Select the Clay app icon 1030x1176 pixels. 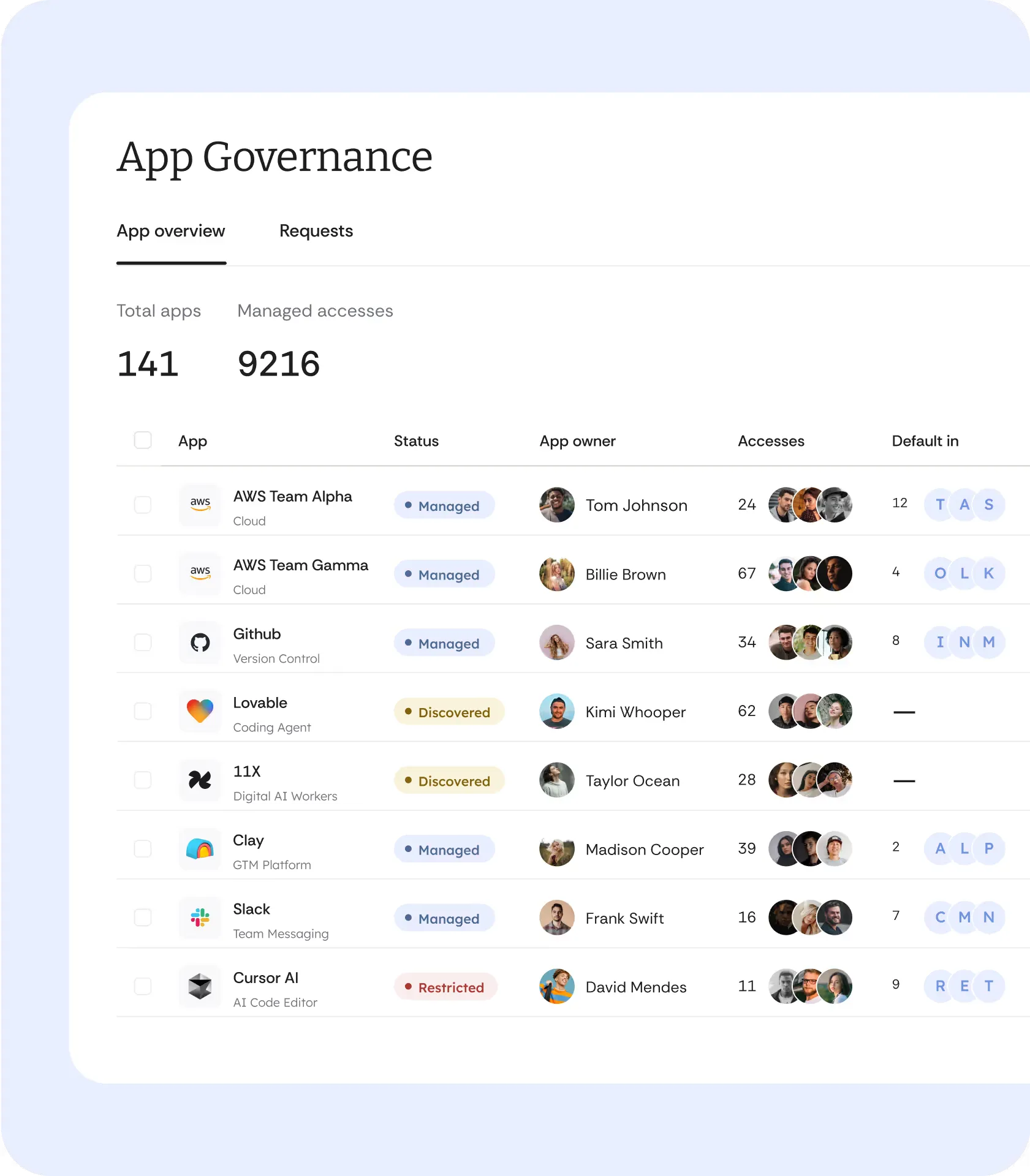tap(200, 849)
